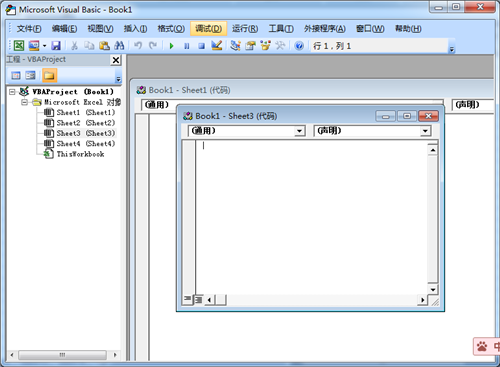This screenshot has height=367, width=500.
Task: Click the Reset stop icon
Action: [x=201, y=46]
